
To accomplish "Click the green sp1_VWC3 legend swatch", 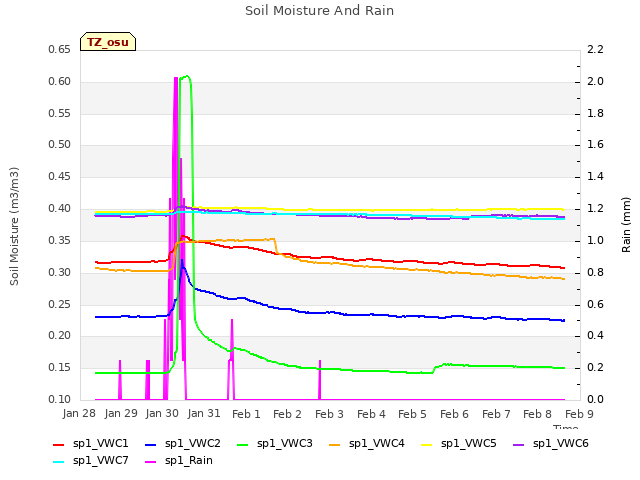I will click(243, 444).
